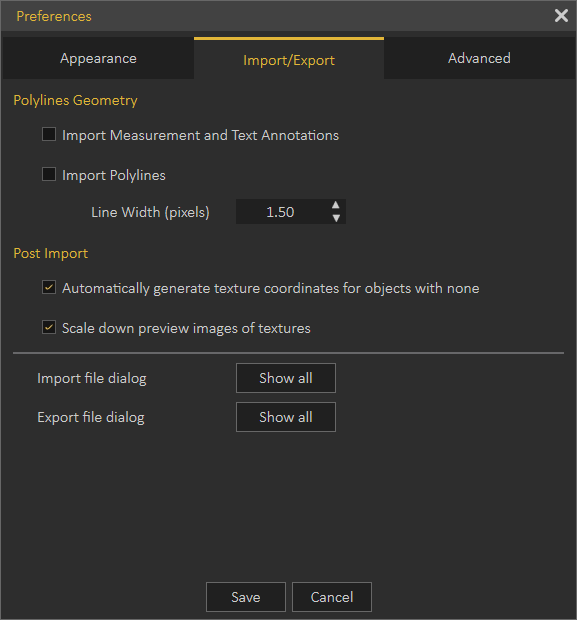Open the Advanced tab
577x620 pixels.
479,58
